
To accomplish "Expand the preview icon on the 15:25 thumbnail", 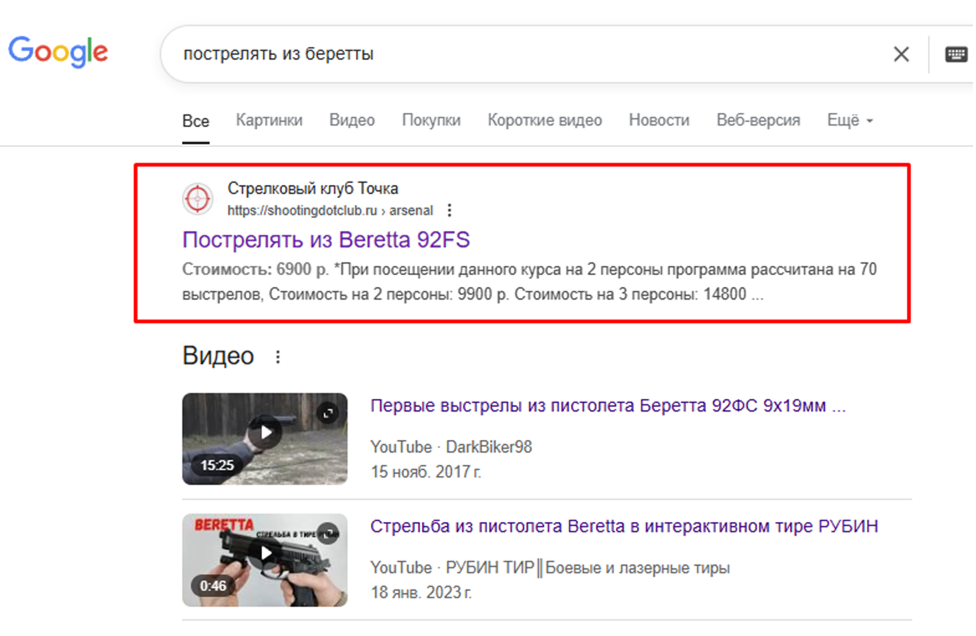I will pos(327,413).
